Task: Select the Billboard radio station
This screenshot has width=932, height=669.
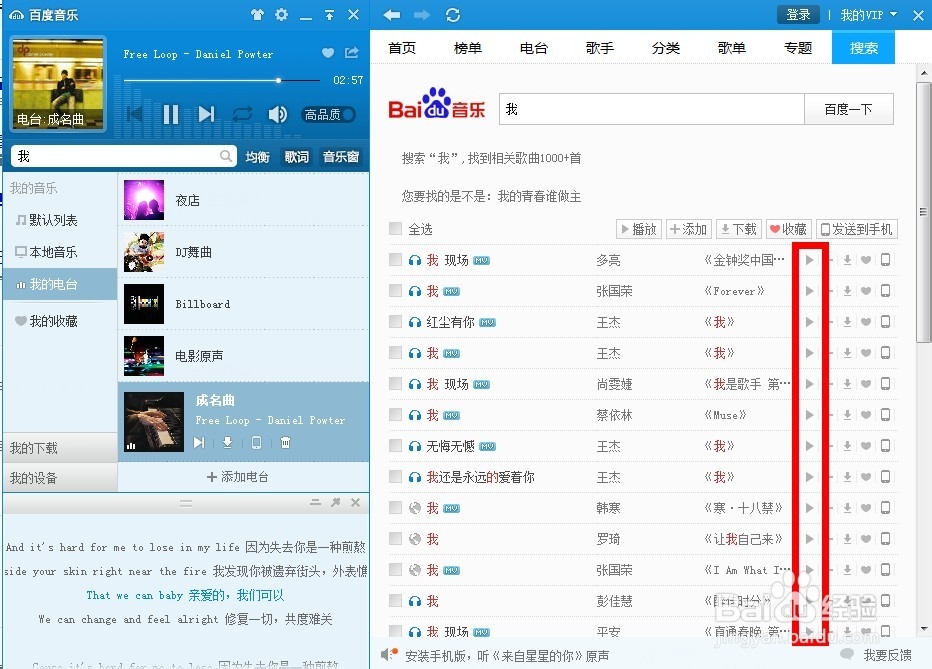Action: pos(244,304)
